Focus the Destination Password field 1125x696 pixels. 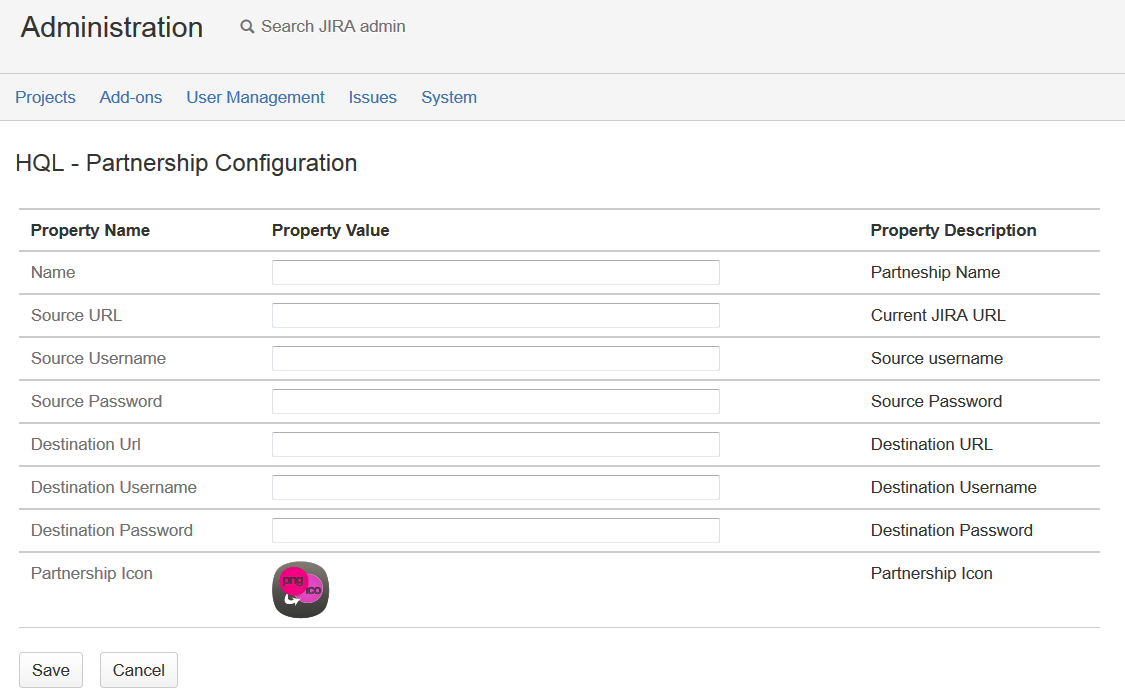(495, 530)
